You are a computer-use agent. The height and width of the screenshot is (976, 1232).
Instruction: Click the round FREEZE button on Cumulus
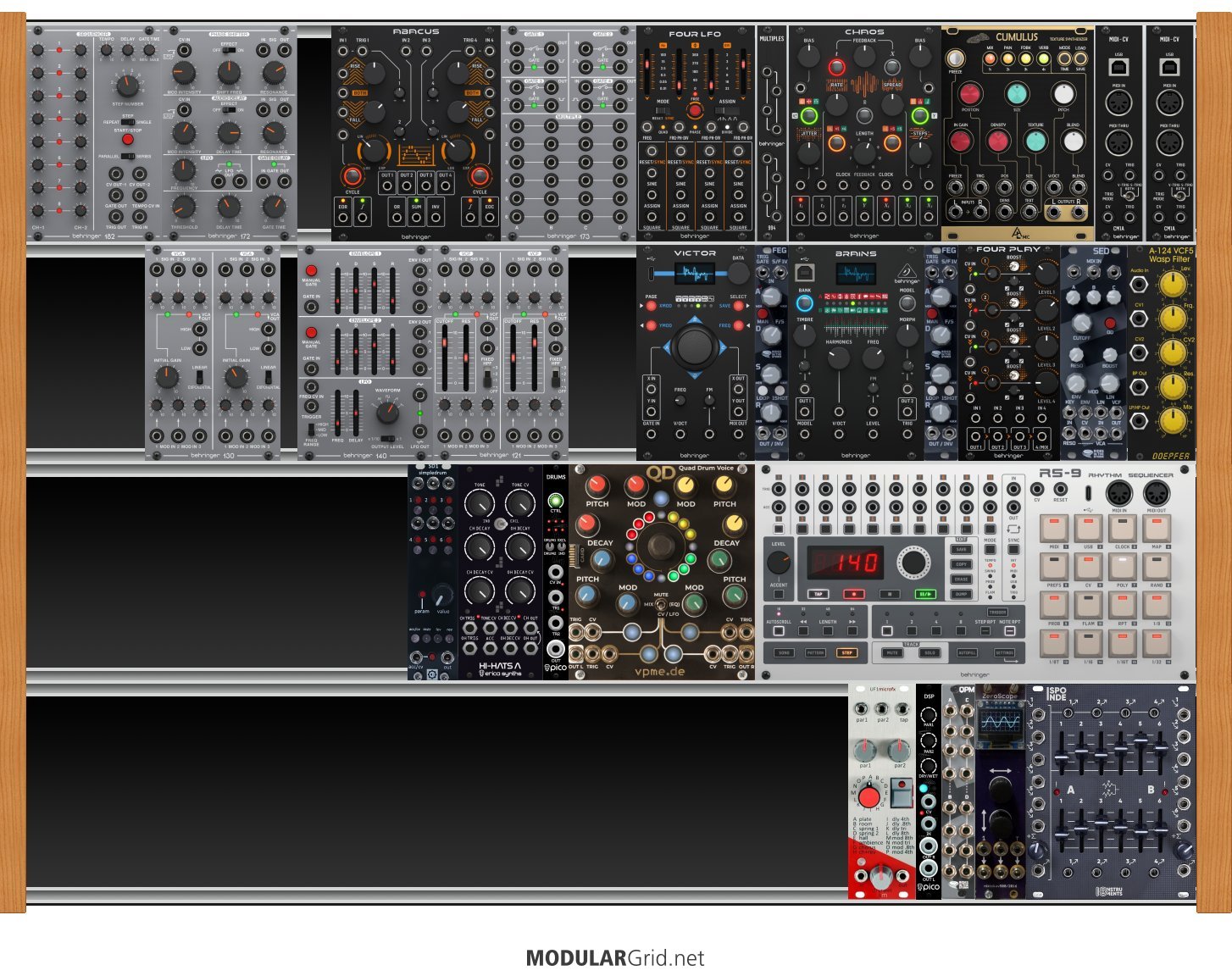pyautogui.click(x=956, y=58)
